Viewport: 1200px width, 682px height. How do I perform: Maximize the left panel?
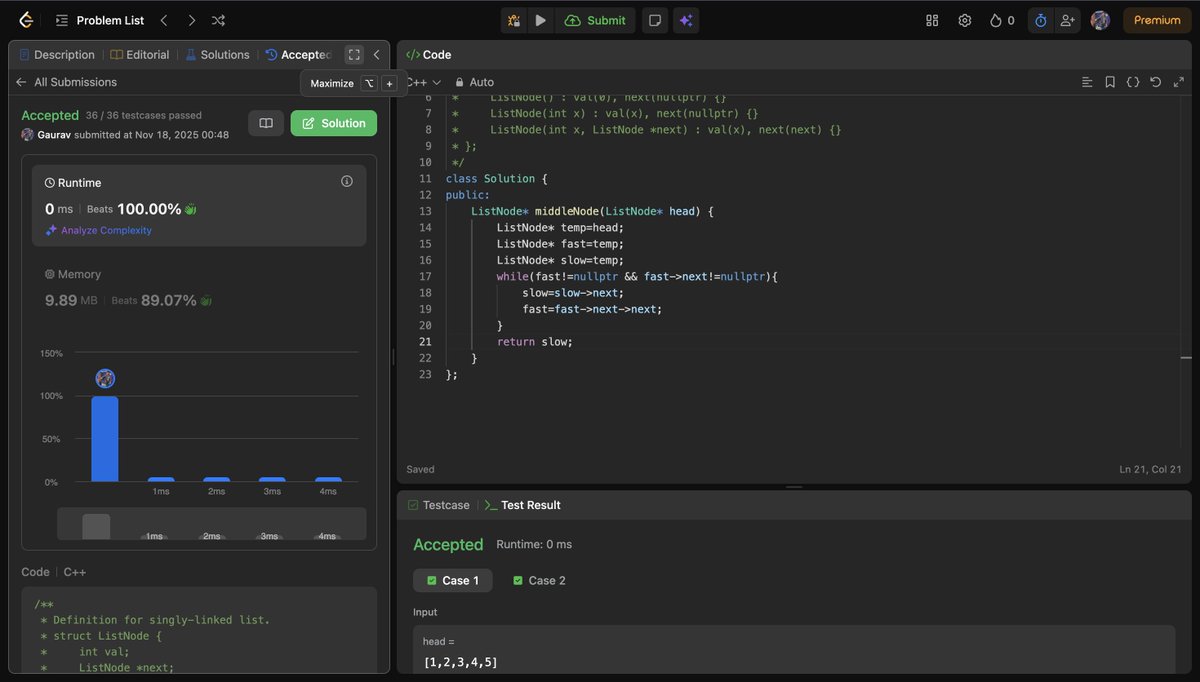[354, 55]
